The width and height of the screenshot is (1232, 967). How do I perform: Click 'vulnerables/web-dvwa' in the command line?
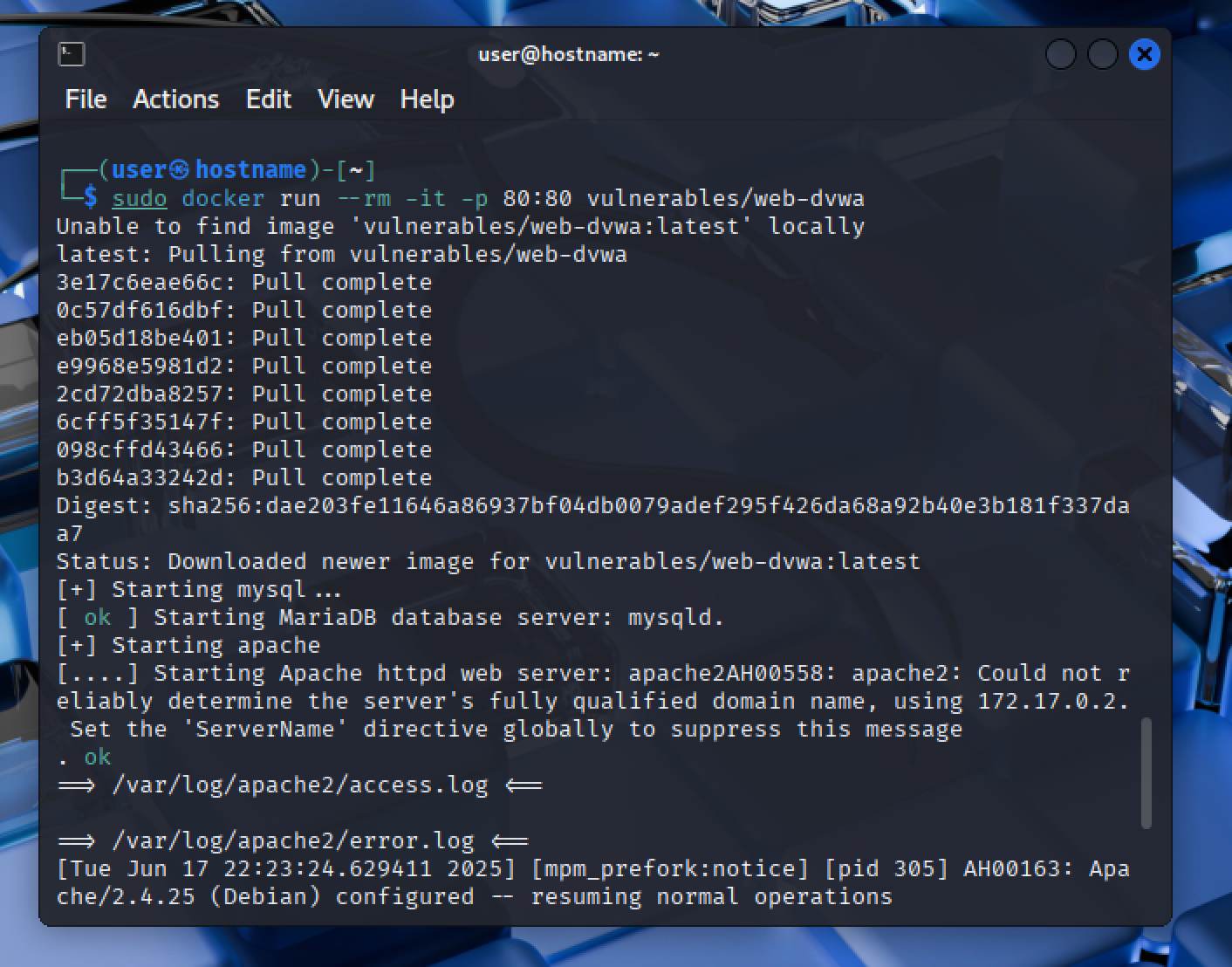click(x=726, y=198)
